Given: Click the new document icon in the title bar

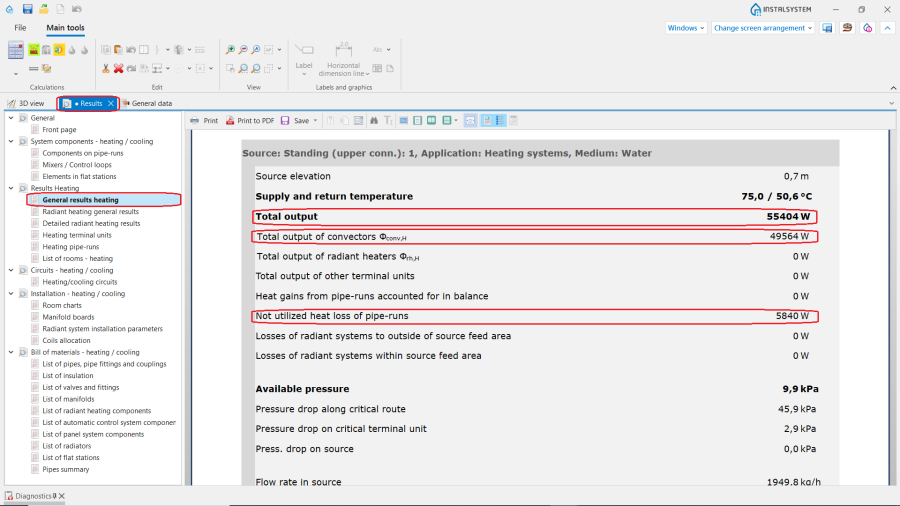Looking at the screenshot, I should point(60,9).
